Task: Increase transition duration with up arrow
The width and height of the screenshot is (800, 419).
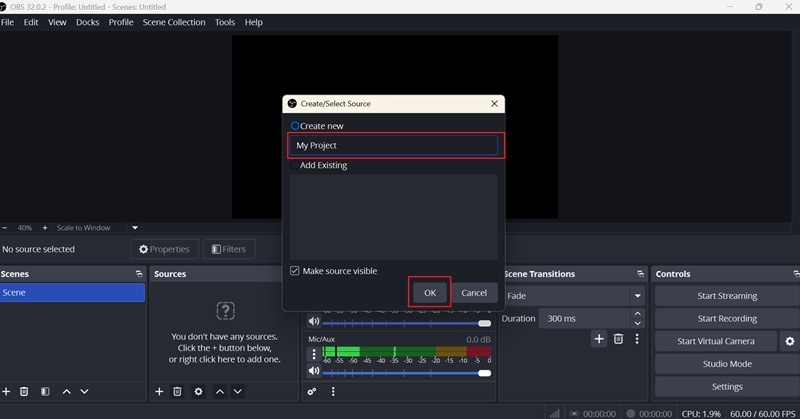Action: (637, 313)
